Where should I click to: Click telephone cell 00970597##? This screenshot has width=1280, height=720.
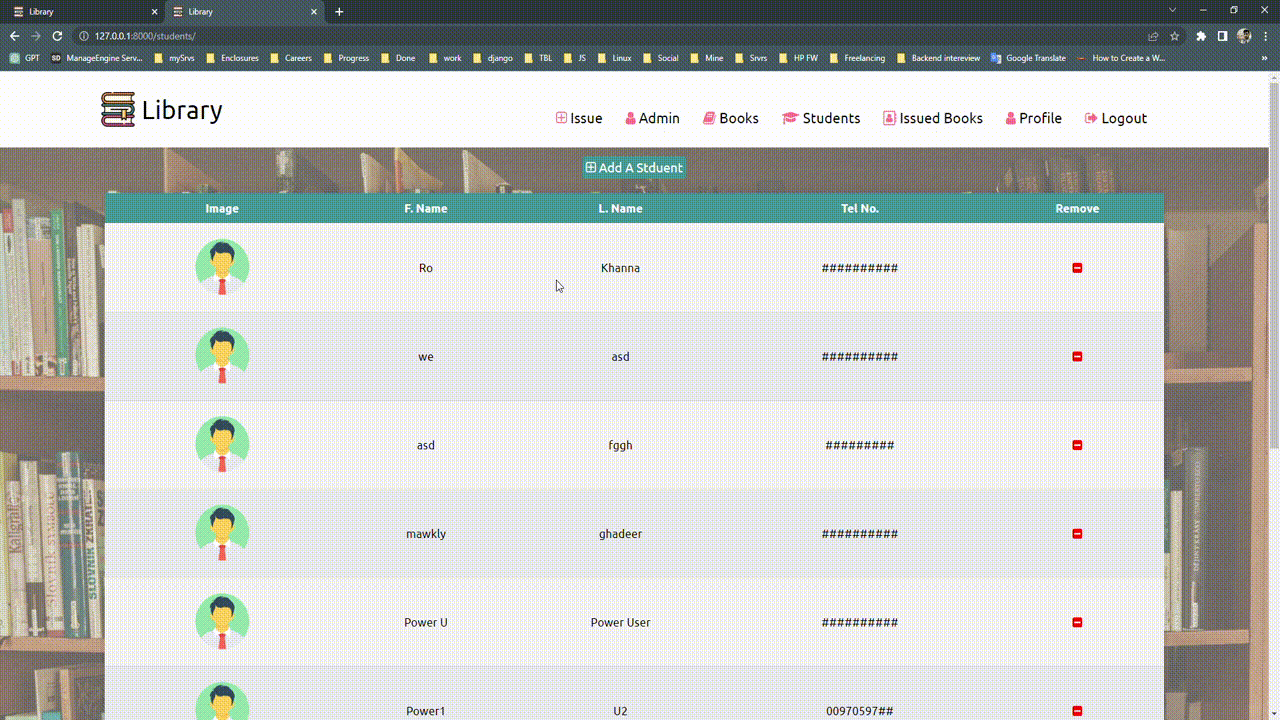pyautogui.click(x=860, y=711)
